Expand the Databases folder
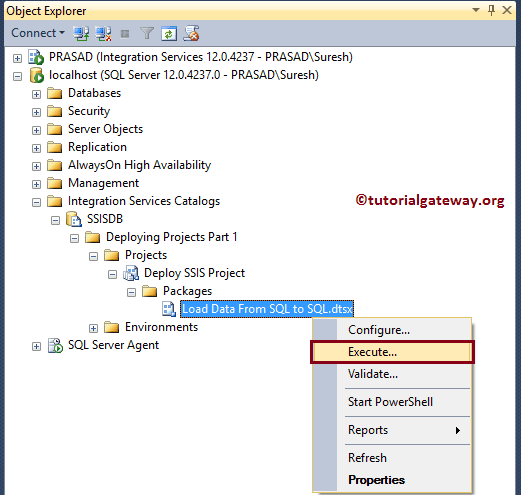The image size is (521, 495). coord(36,94)
